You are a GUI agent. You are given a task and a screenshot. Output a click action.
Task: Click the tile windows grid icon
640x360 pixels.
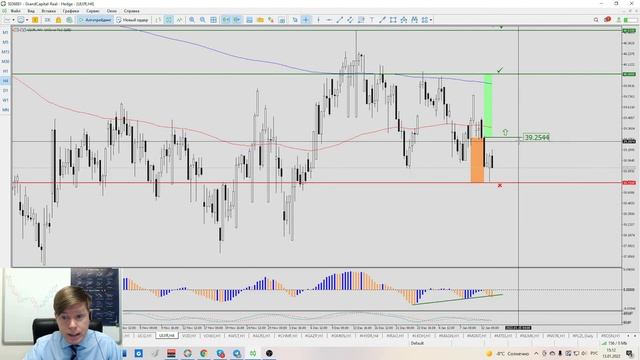coord(213,20)
